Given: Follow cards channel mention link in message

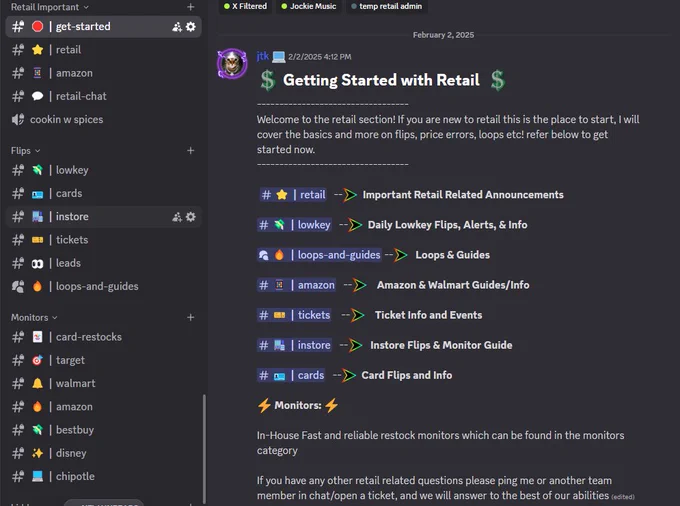Looking at the screenshot, I should tap(291, 375).
